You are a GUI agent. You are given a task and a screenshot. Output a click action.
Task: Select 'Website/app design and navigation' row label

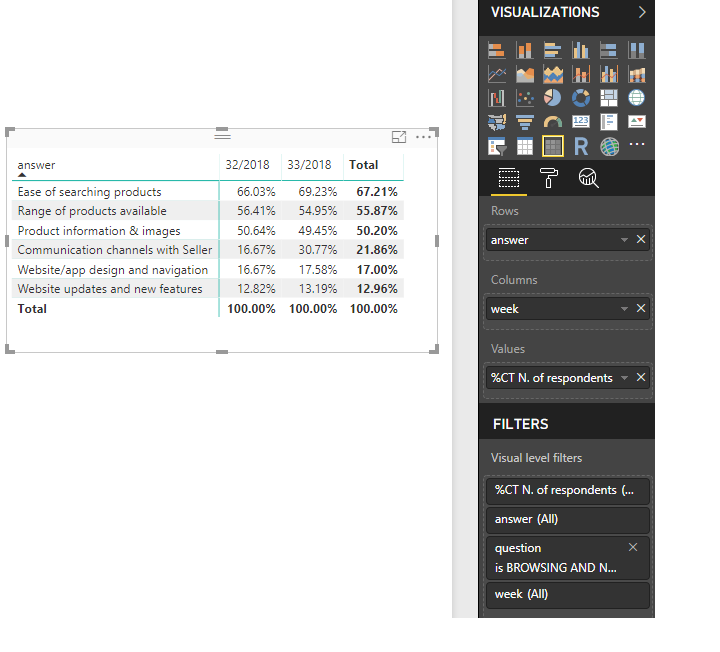[112, 270]
